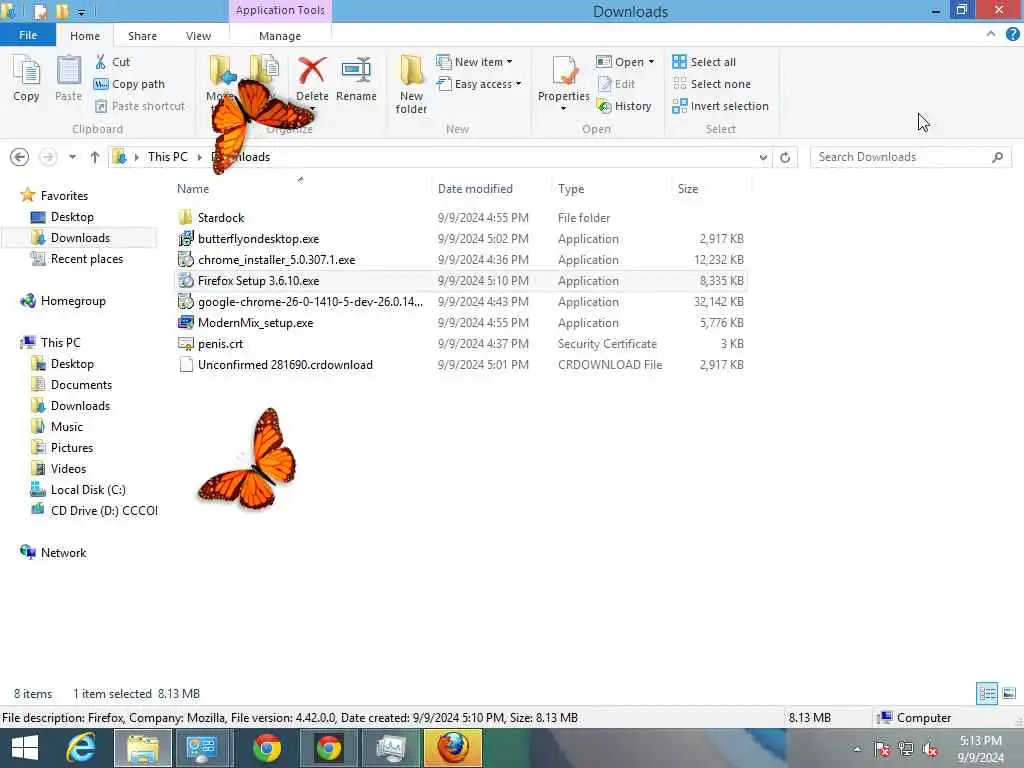Switch to the Share ribbon tab

tap(142, 36)
